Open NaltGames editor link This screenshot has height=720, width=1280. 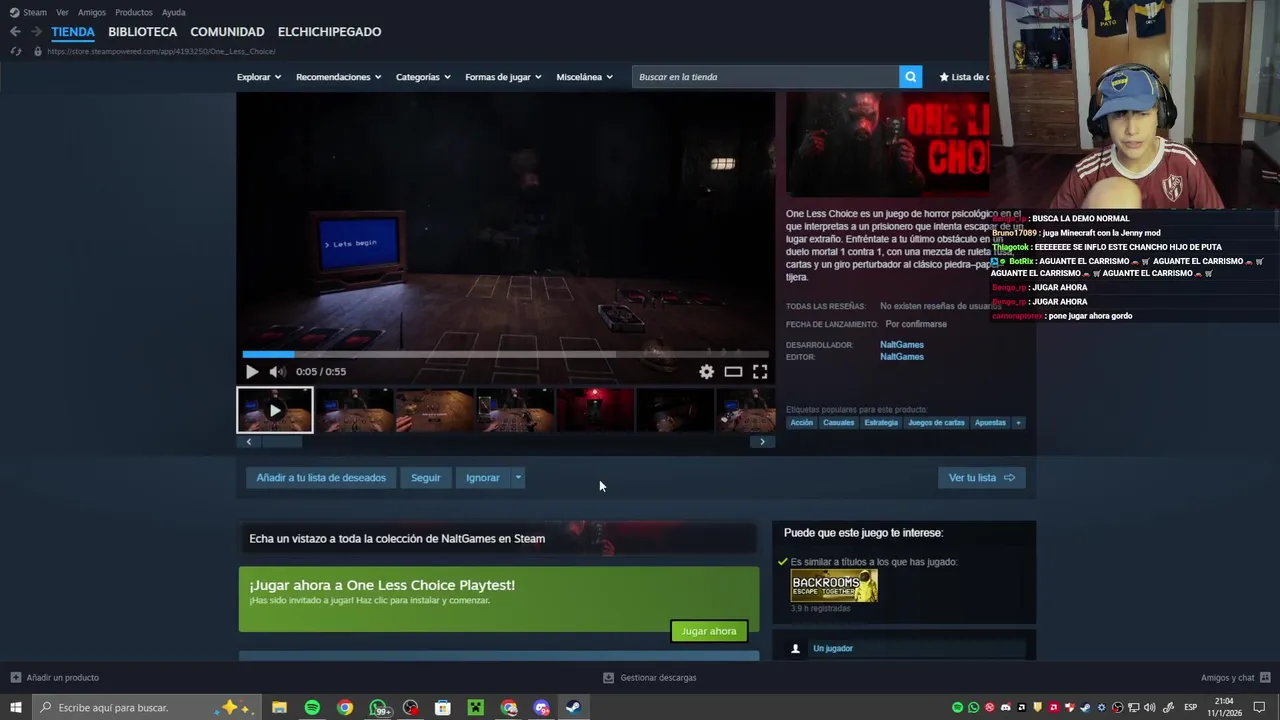(901, 357)
